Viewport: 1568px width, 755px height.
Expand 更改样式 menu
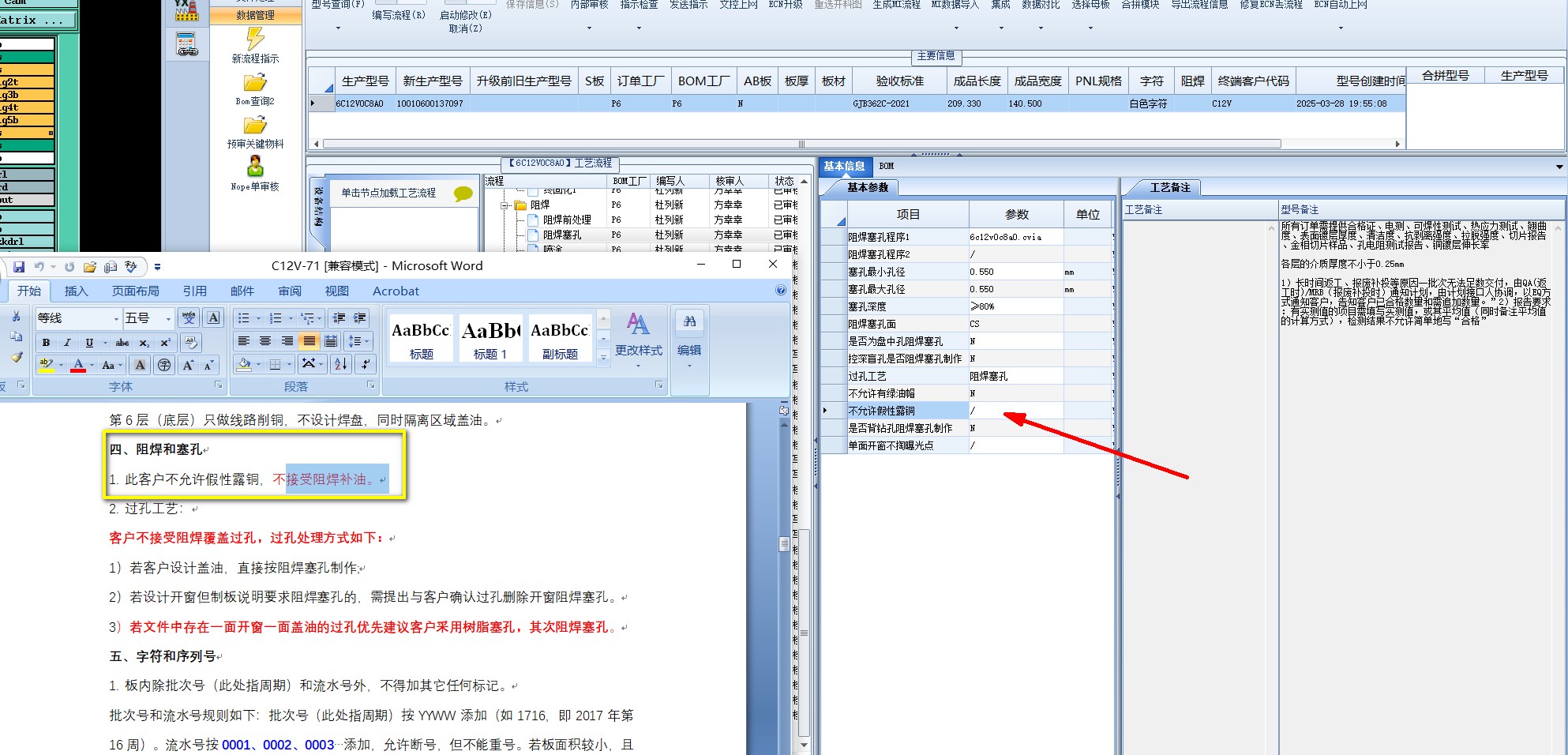pos(638,340)
